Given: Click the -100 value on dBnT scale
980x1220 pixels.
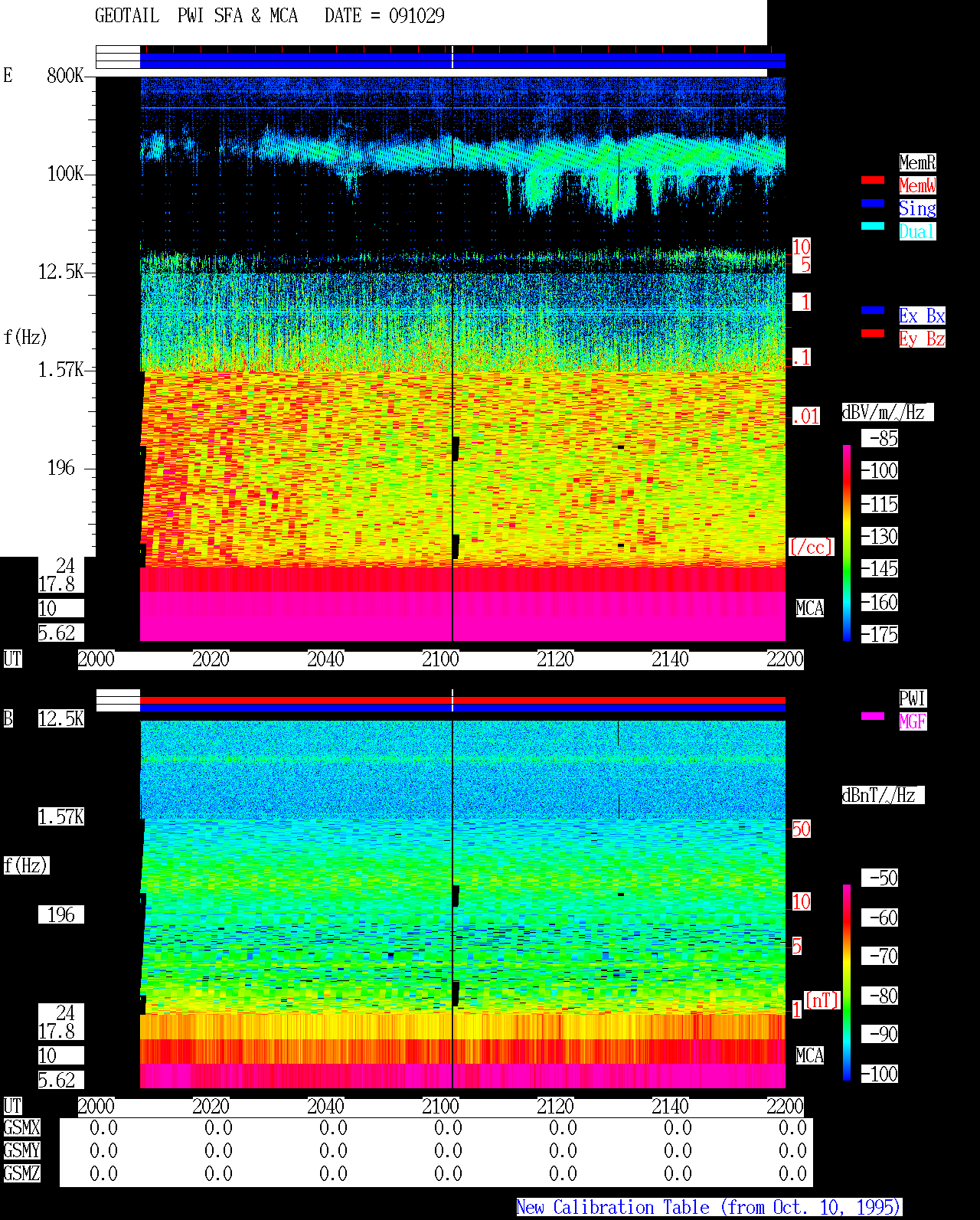Looking at the screenshot, I should point(880,1074).
